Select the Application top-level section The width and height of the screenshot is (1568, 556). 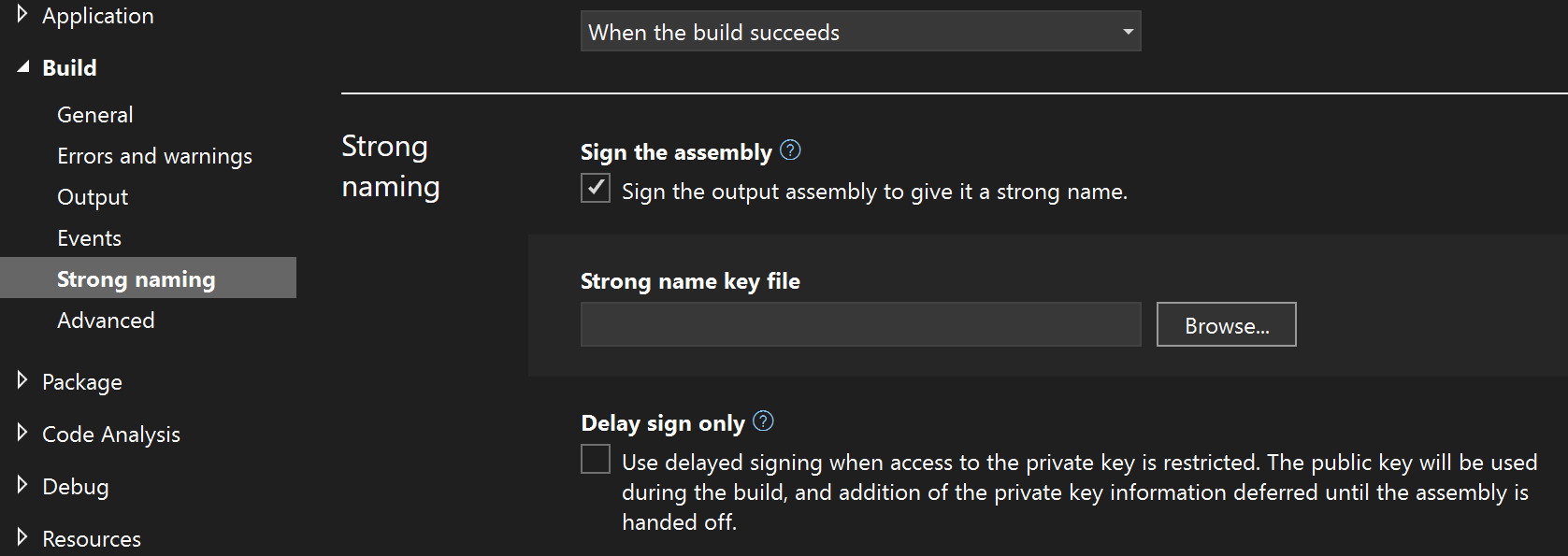pyautogui.click(x=98, y=14)
